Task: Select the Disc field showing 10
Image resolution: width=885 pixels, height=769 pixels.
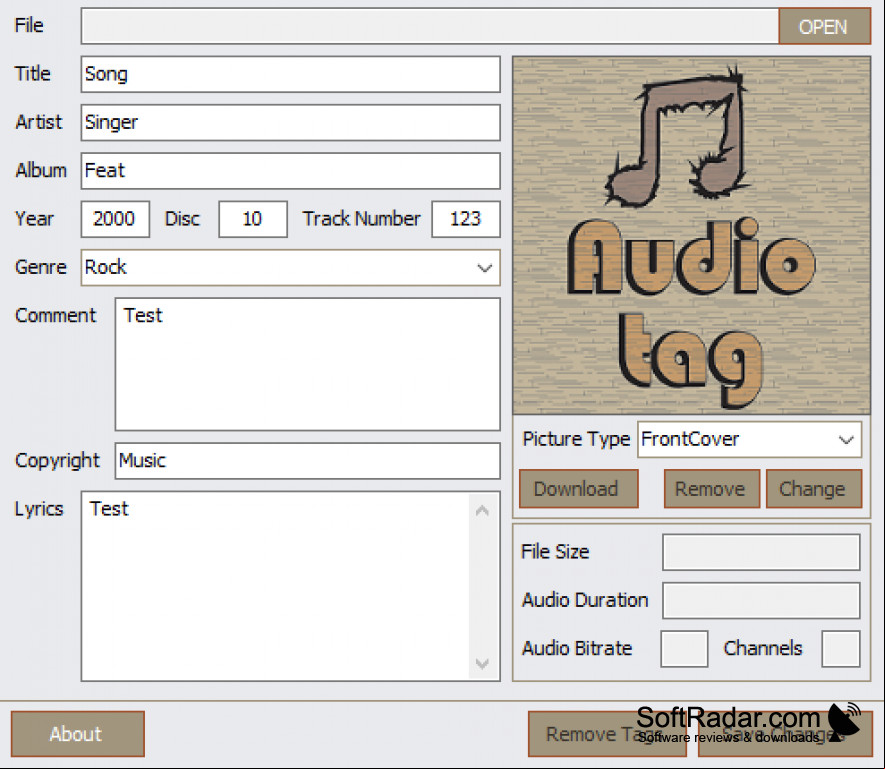Action: pyautogui.click(x=253, y=219)
